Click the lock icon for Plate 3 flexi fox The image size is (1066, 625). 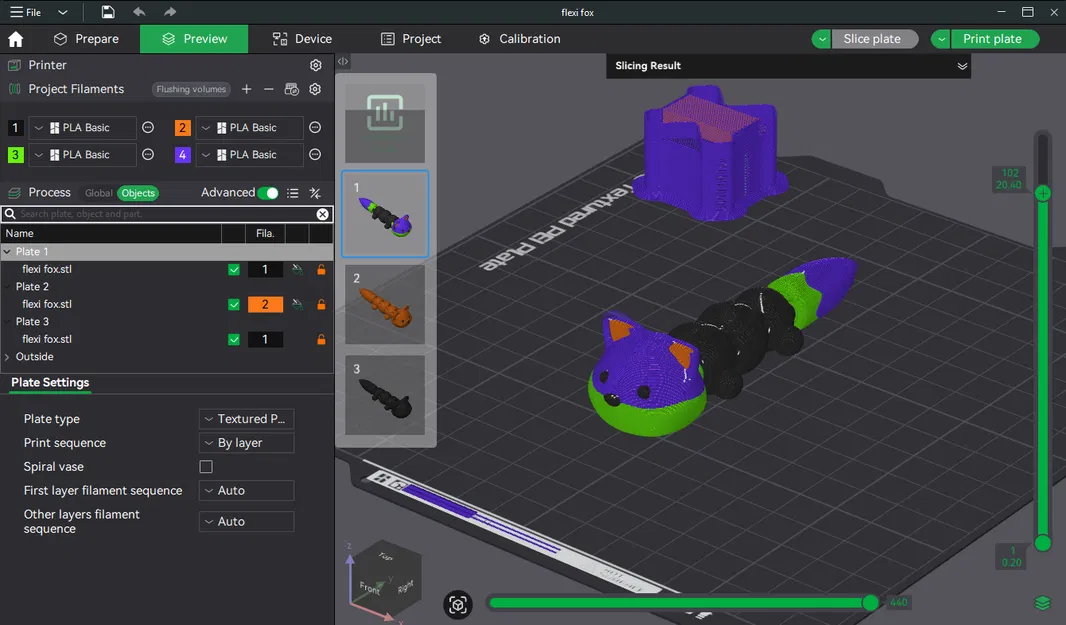(321, 339)
